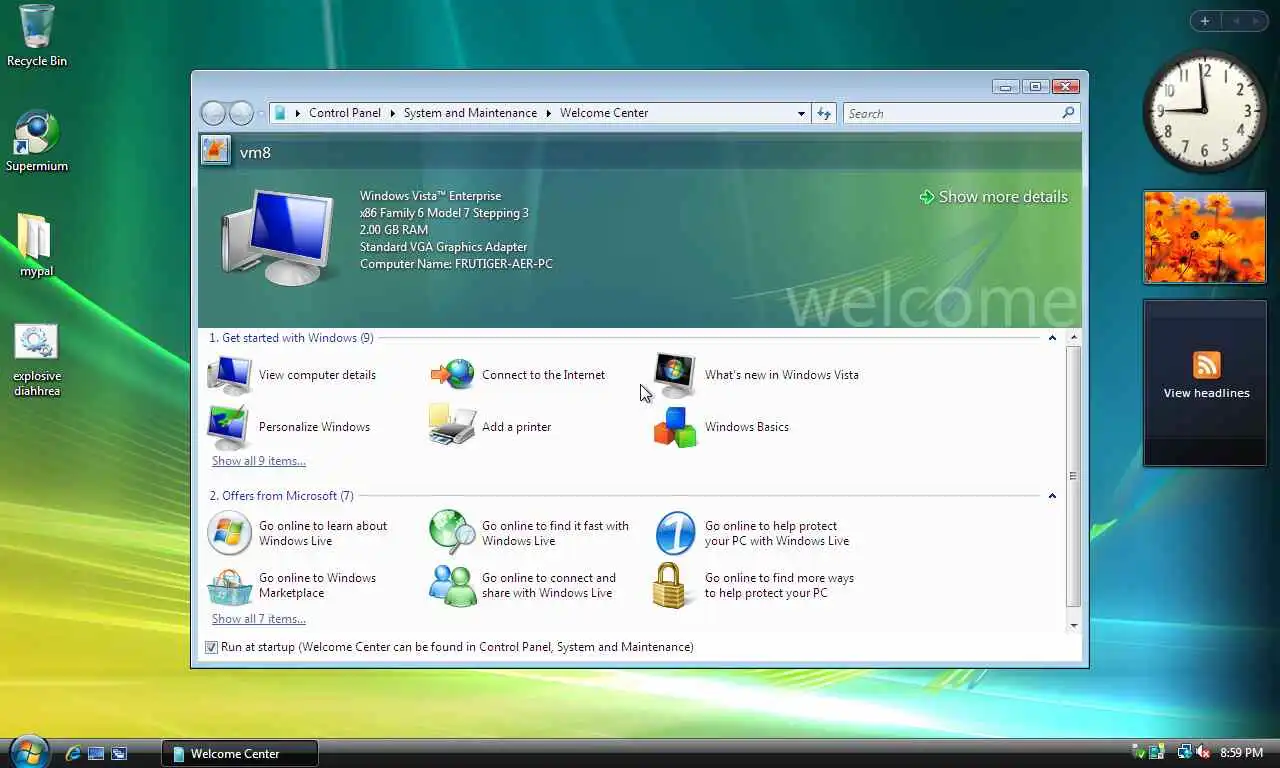Click the learn about Windows Live flag icon
The height and width of the screenshot is (768, 1280).
[229, 533]
